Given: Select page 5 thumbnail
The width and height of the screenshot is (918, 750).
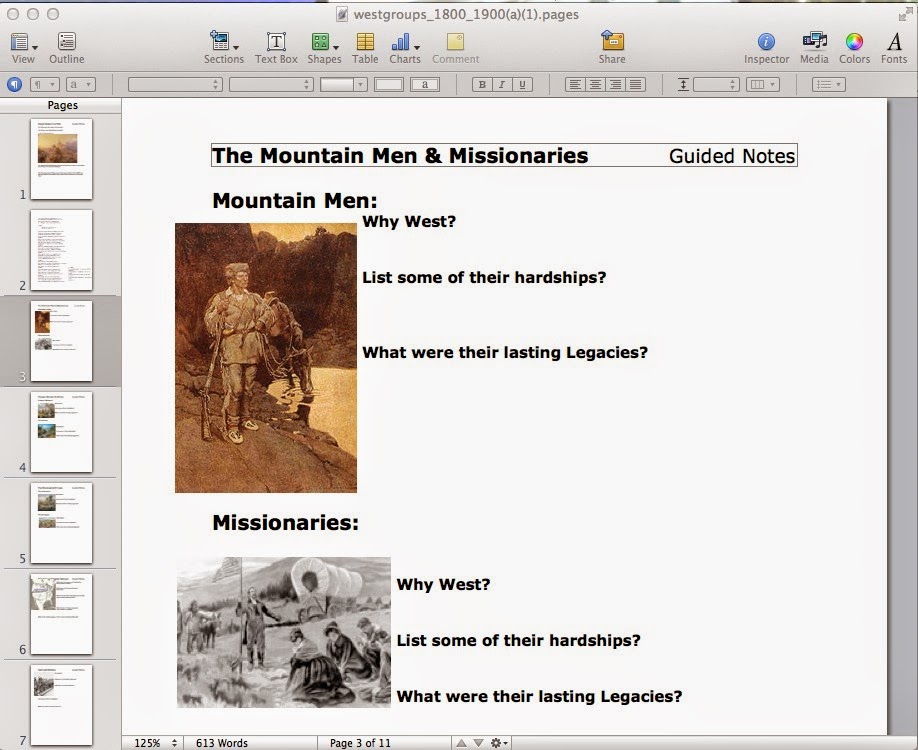Looking at the screenshot, I should pos(61,522).
